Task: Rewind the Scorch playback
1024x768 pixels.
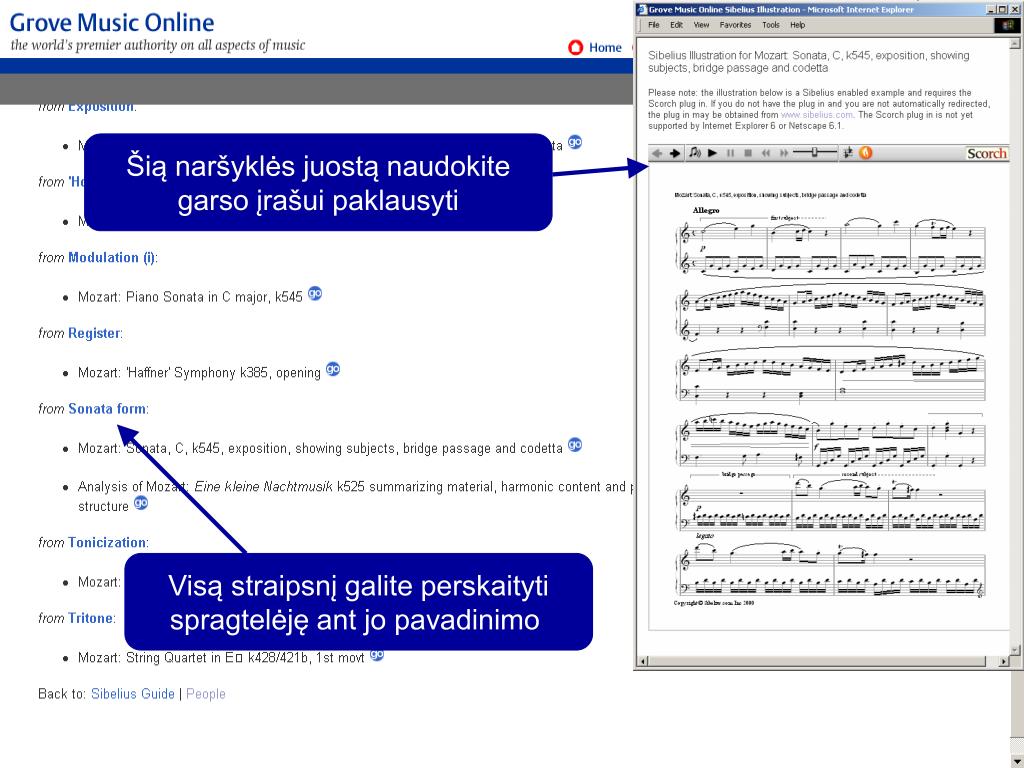Action: 766,153
